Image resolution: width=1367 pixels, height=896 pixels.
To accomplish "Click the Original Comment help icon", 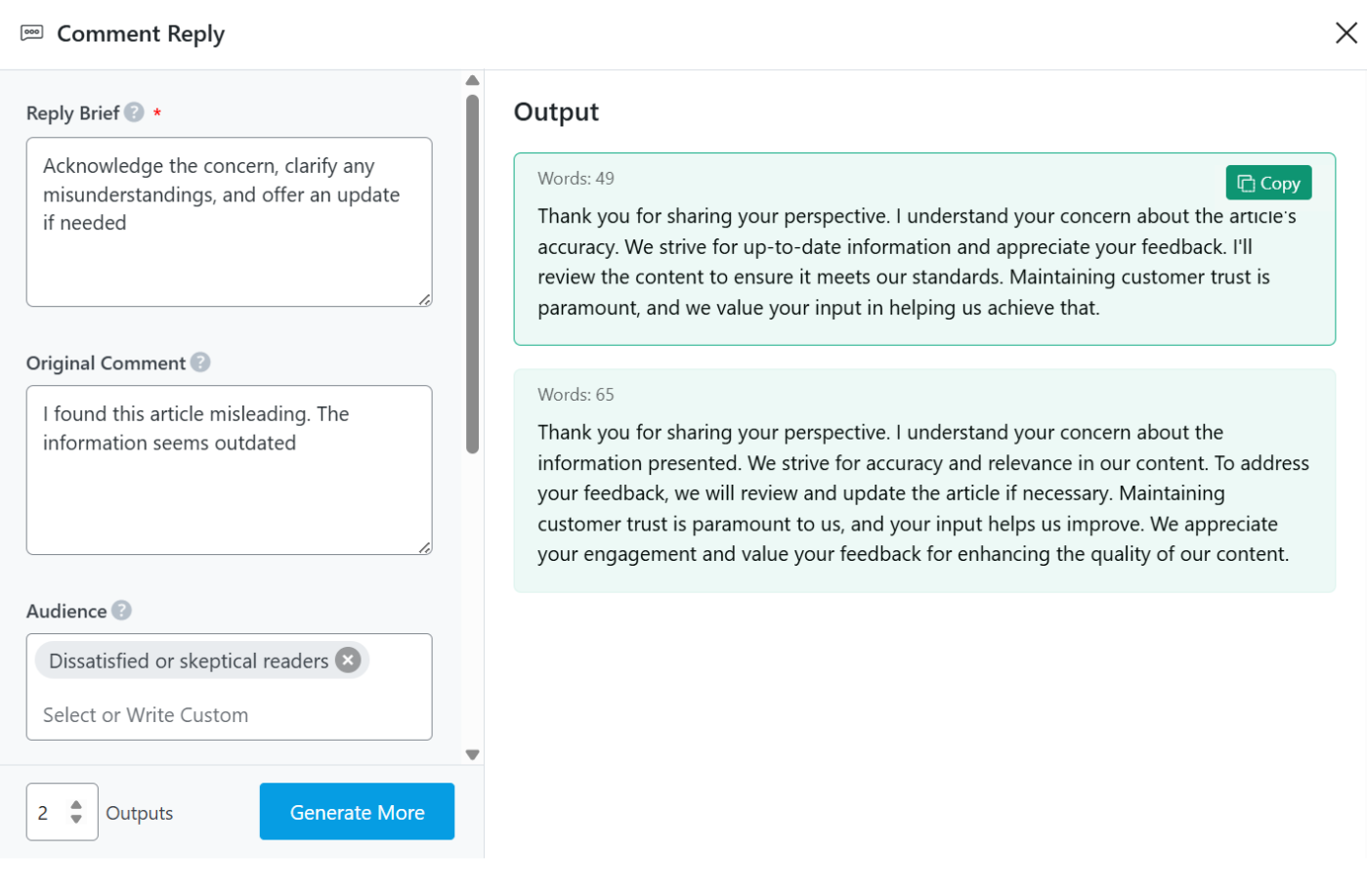I will coord(200,363).
